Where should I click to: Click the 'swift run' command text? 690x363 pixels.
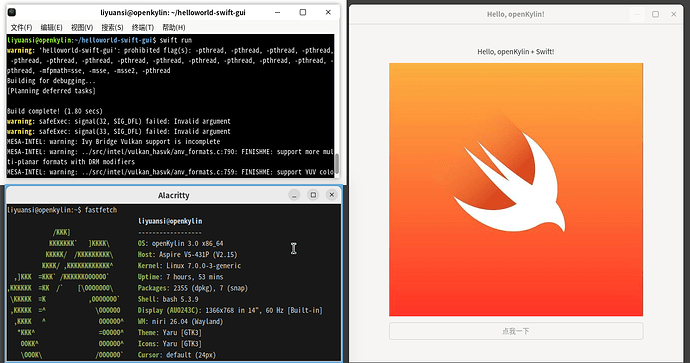(x=176, y=40)
